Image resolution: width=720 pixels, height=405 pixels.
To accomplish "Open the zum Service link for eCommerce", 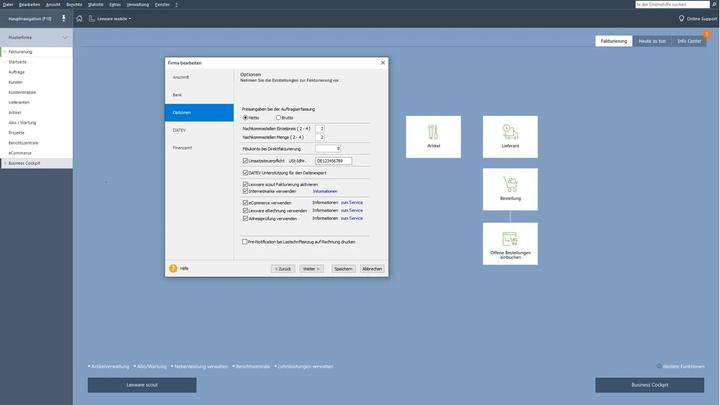I will tap(352, 202).
